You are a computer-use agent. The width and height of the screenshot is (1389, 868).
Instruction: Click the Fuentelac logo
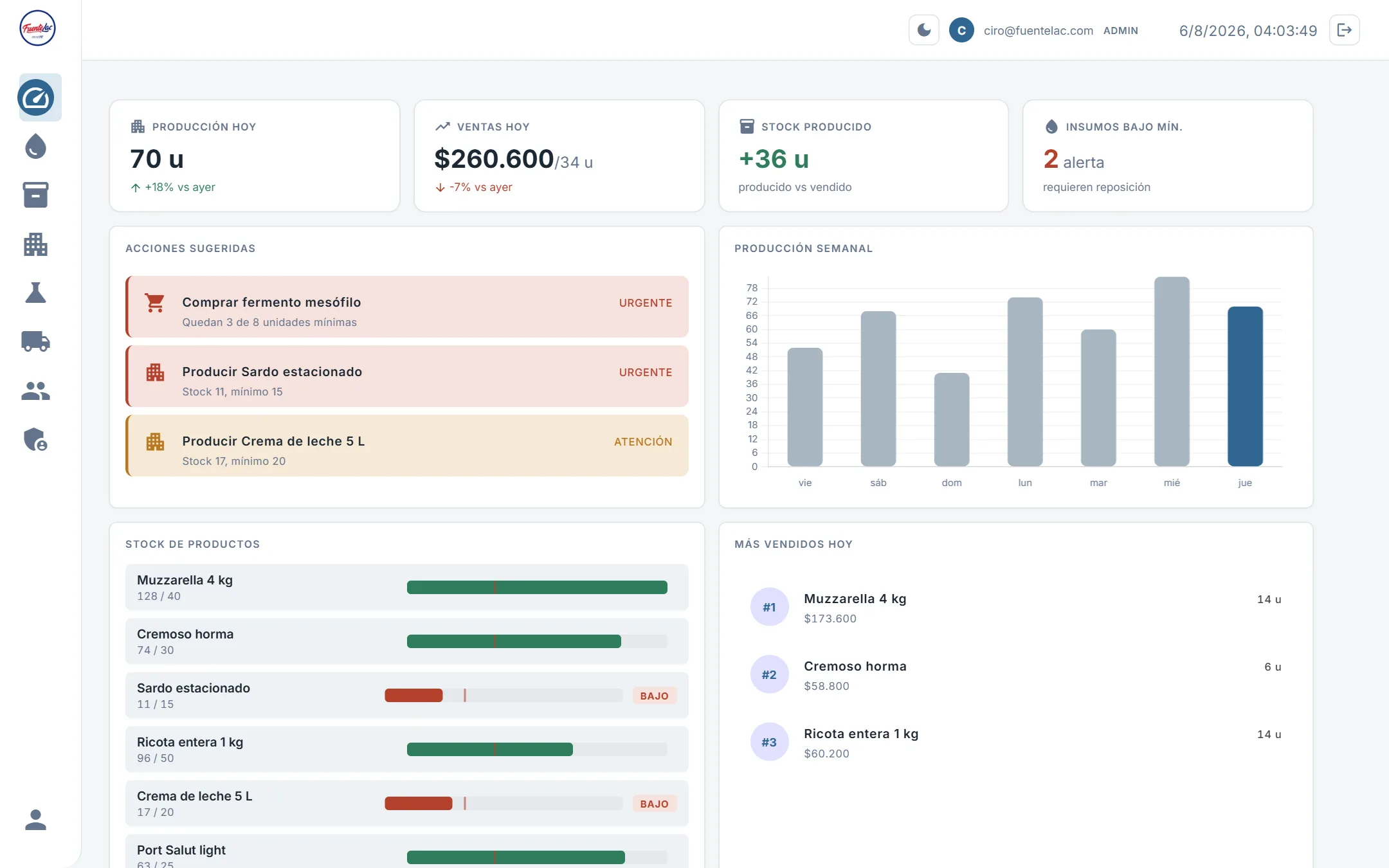tap(37, 28)
